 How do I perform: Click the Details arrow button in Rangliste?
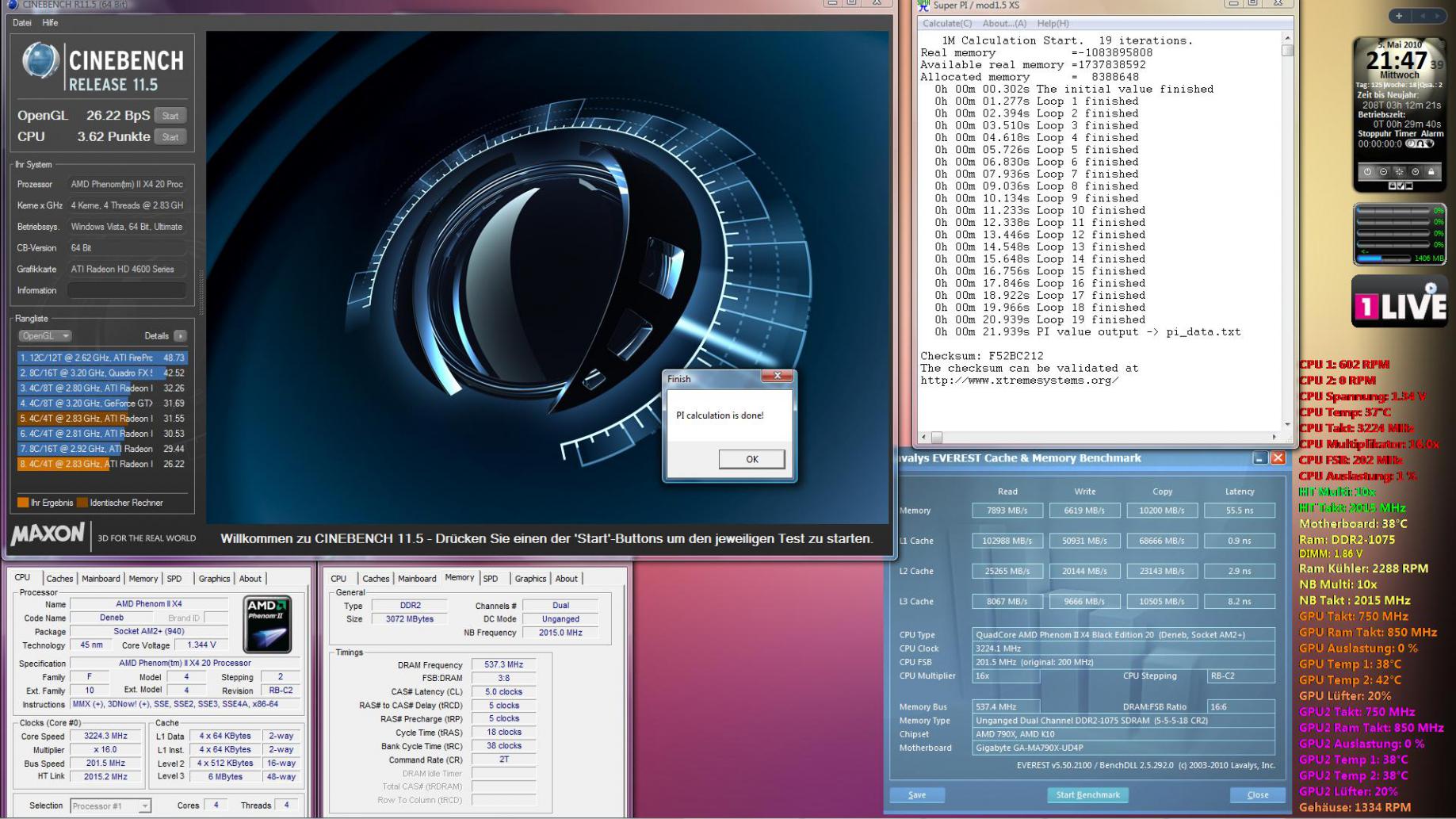coord(180,336)
